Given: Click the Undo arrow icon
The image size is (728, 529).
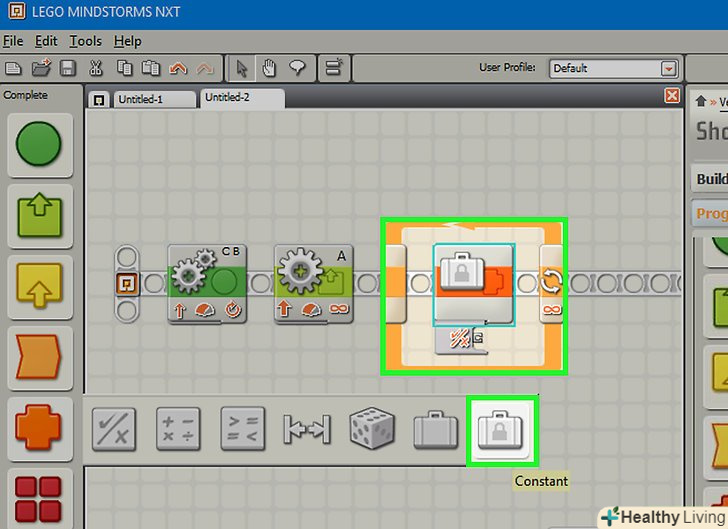Looking at the screenshot, I should click(x=178, y=69).
